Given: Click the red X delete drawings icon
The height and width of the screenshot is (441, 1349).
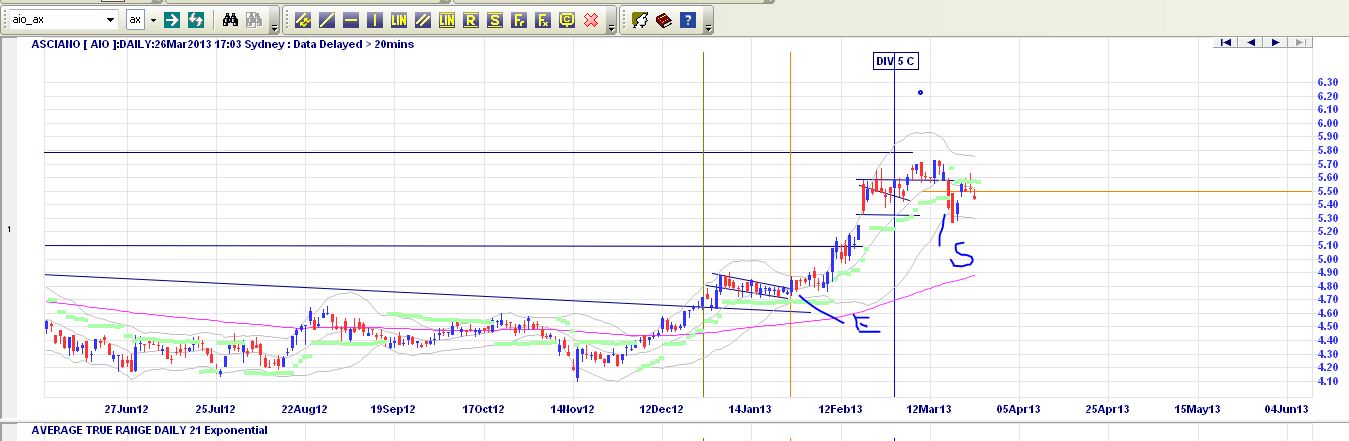Looking at the screenshot, I should tap(591, 19).
